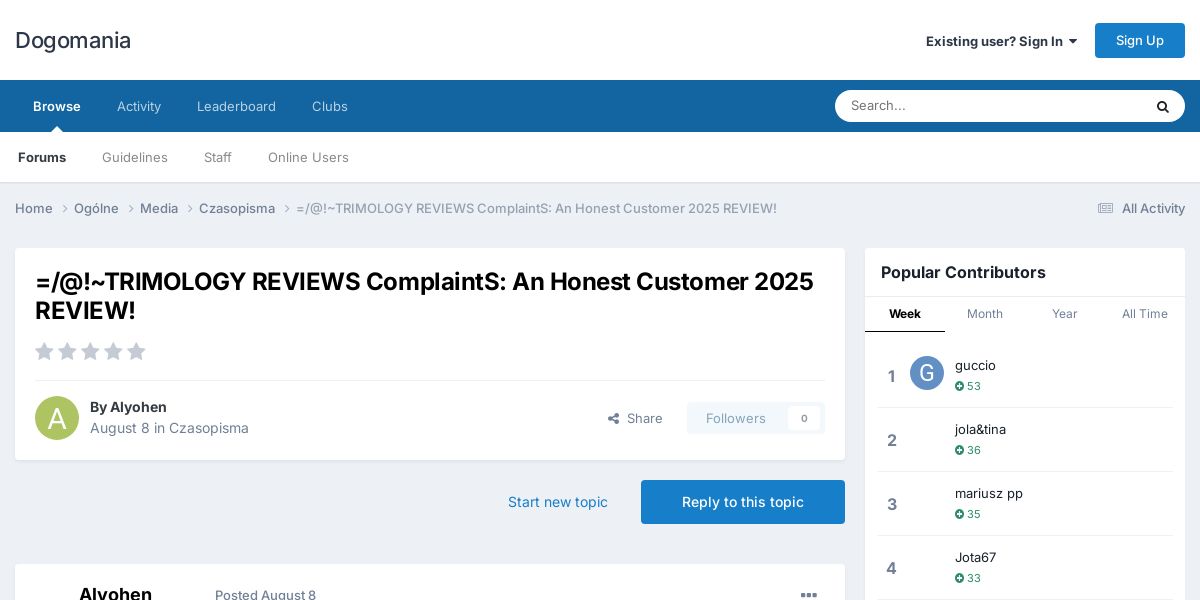Open Online Users submenu link
The image size is (1200, 600).
[308, 157]
